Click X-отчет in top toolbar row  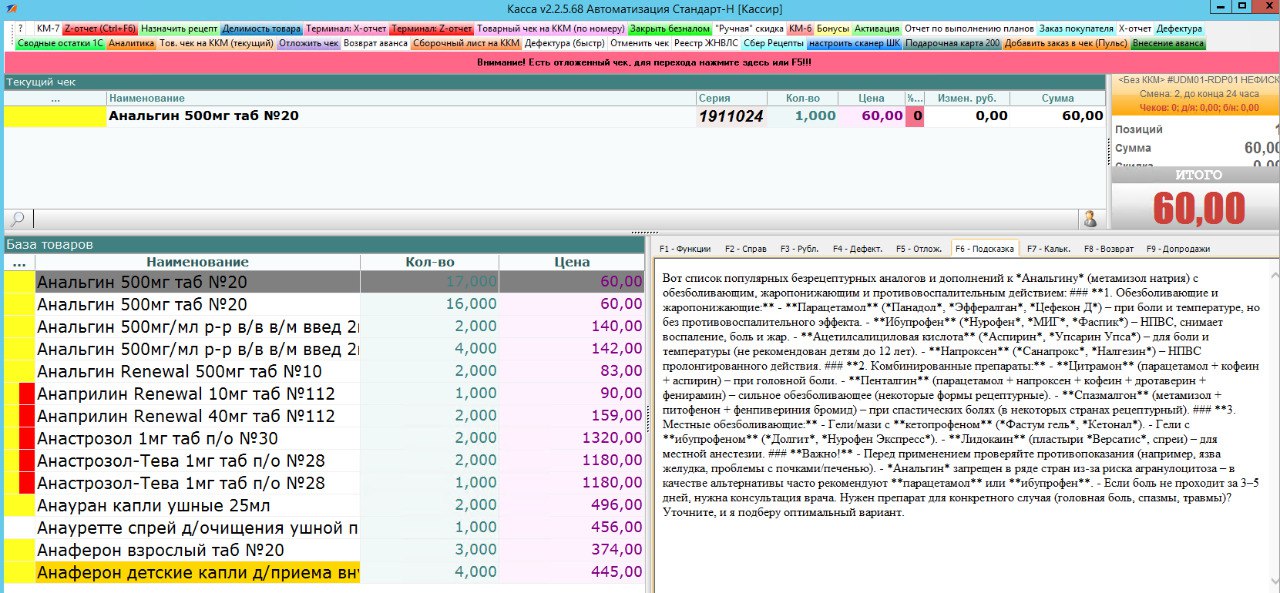point(1135,29)
